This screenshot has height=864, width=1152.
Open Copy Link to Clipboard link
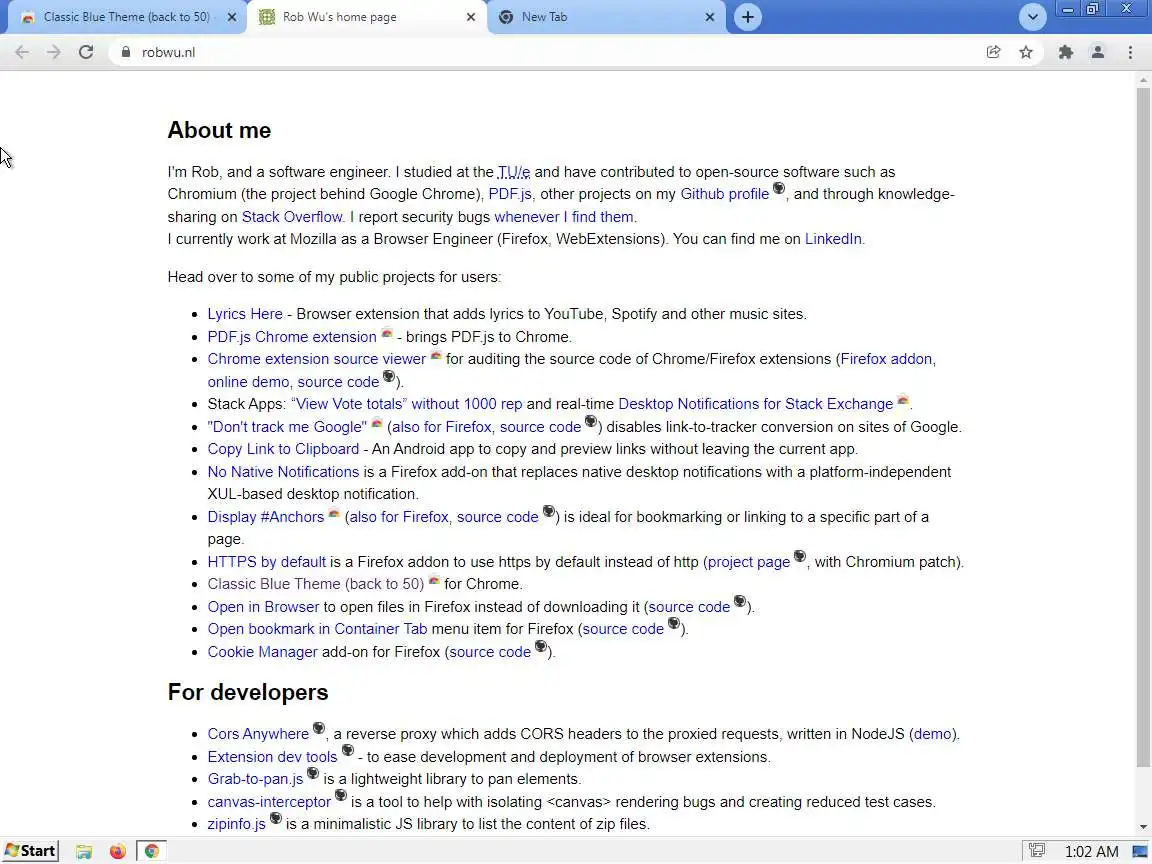[x=283, y=449]
